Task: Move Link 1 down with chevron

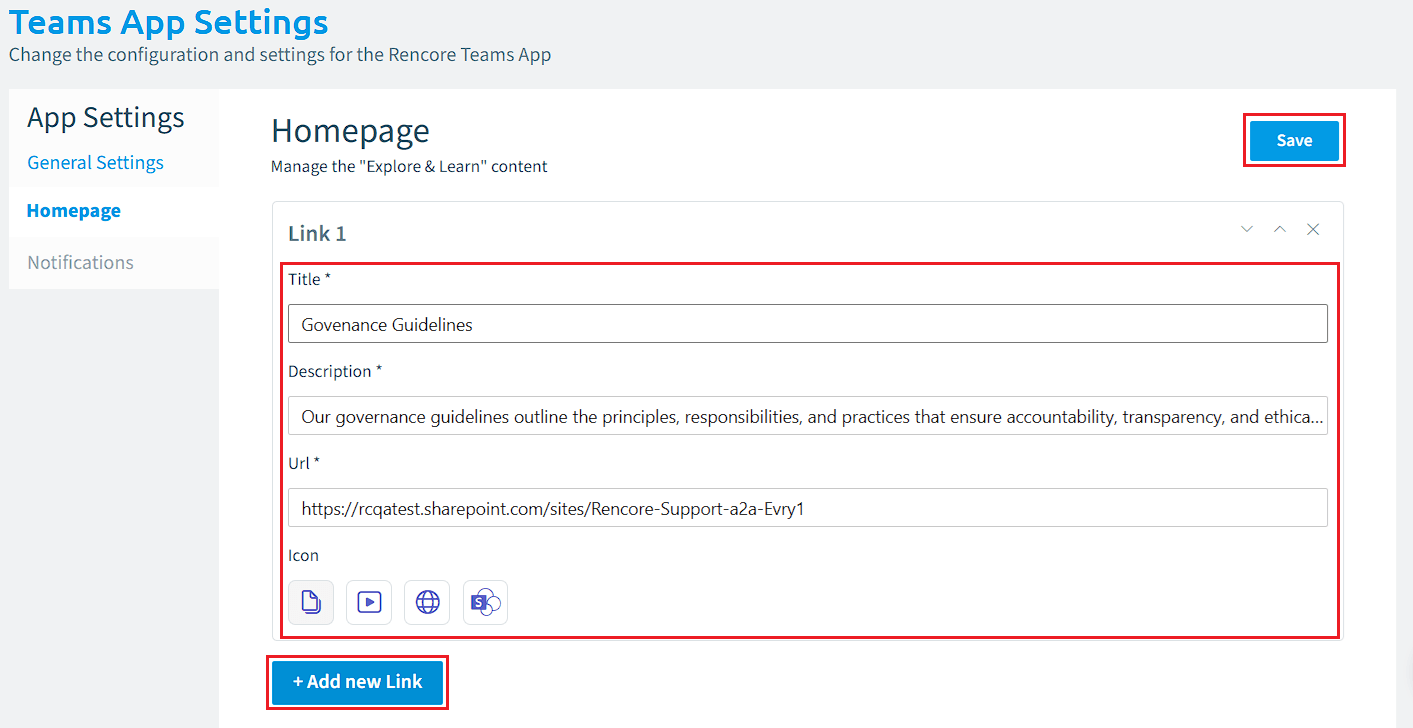Action: pyautogui.click(x=1247, y=229)
